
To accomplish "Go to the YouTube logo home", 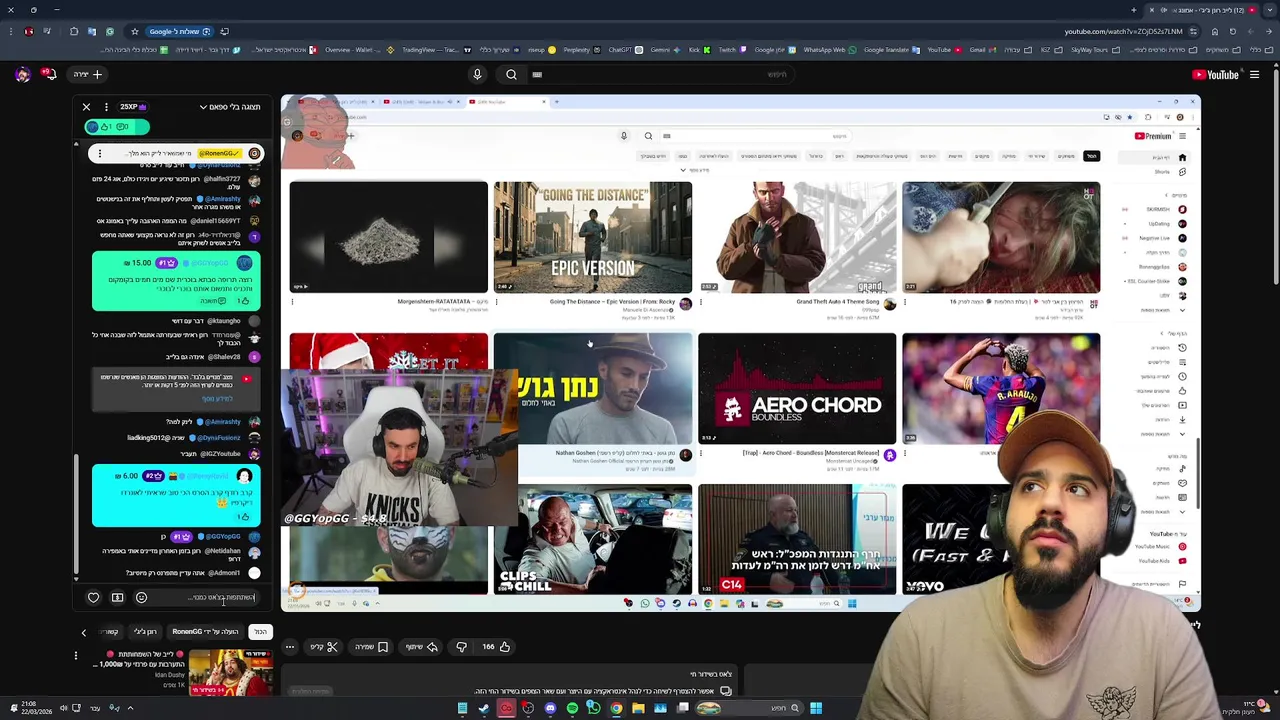I will [x=1216, y=74].
